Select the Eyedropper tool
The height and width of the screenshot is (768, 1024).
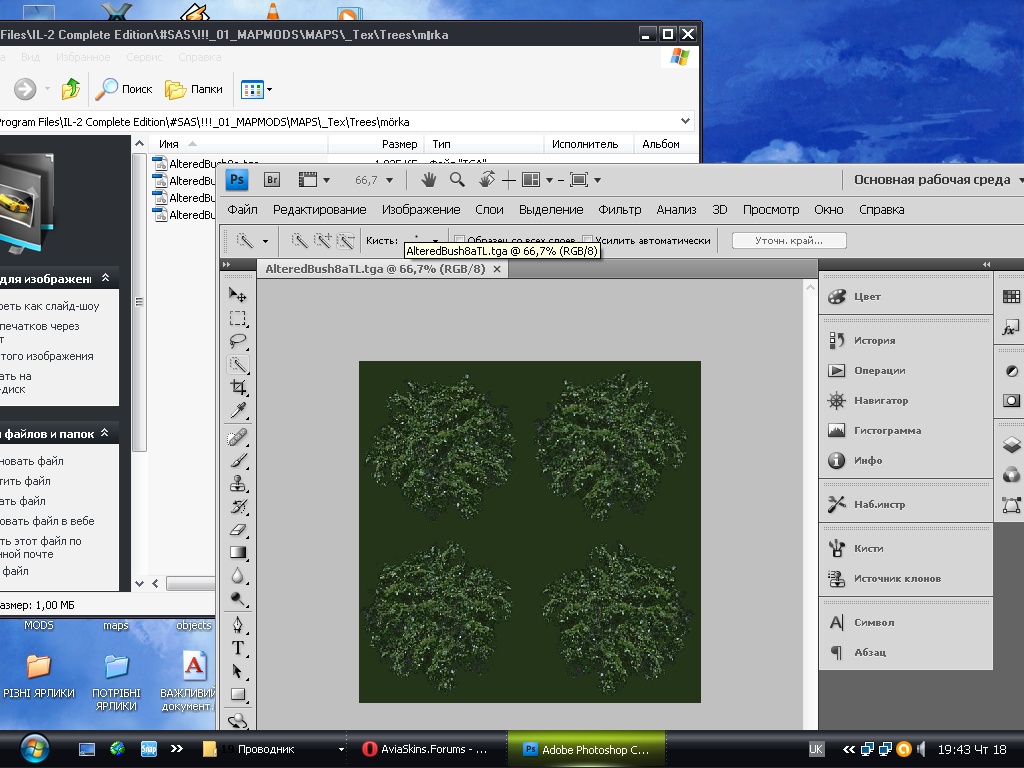(x=238, y=411)
